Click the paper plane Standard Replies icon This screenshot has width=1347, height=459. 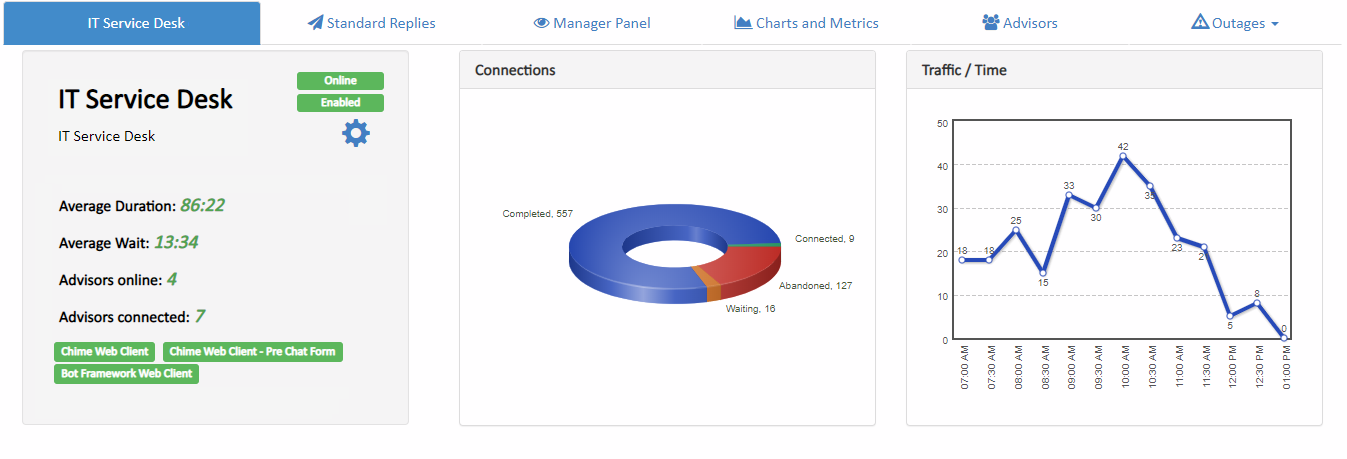pos(315,23)
